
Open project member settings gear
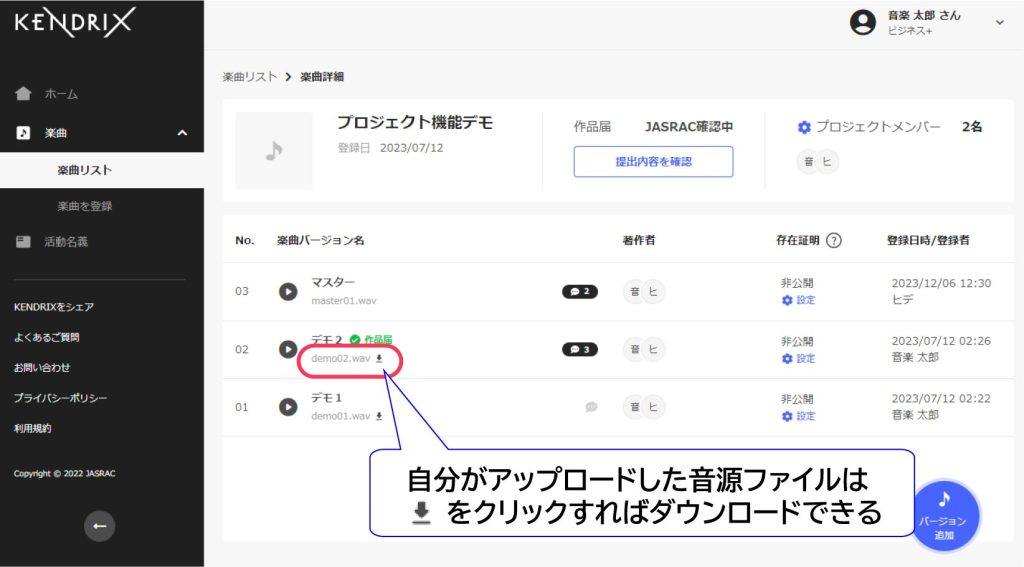(x=805, y=127)
